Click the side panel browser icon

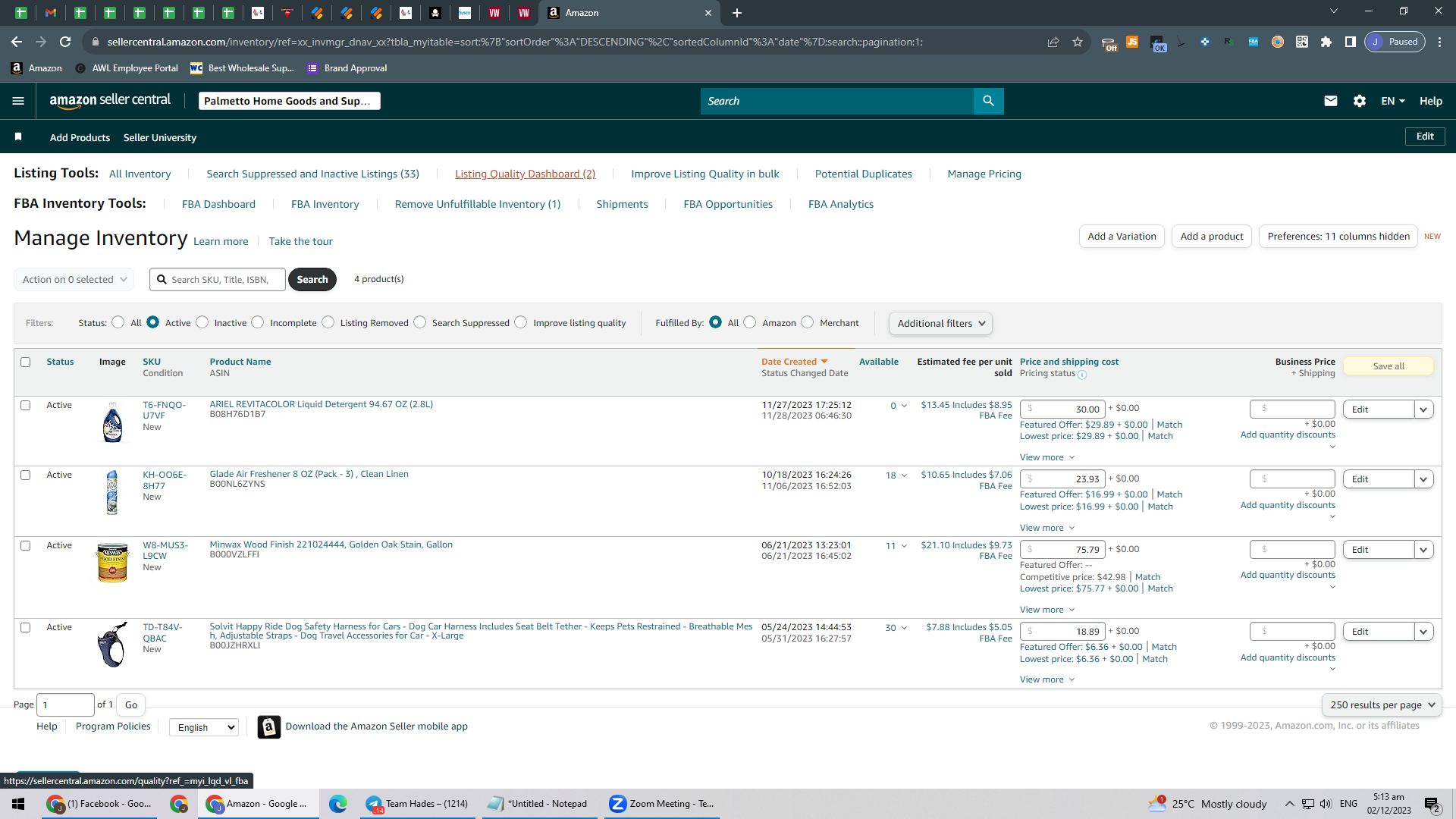point(1351,42)
